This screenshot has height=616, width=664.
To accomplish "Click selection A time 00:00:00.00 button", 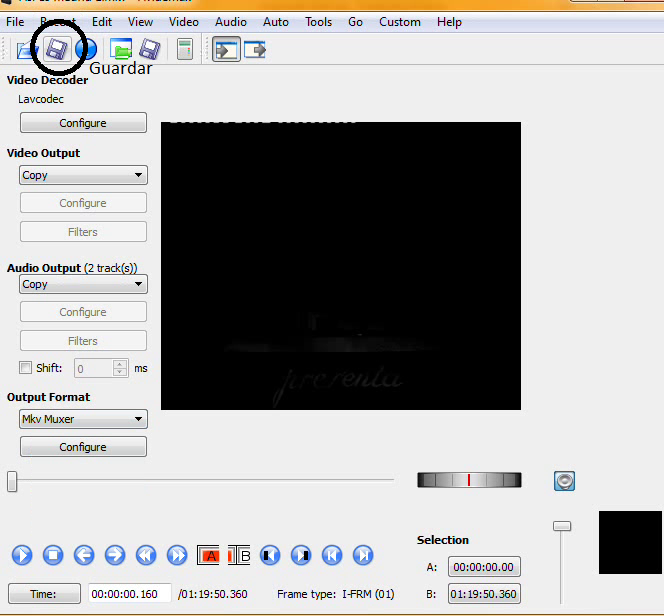I will point(484,567).
